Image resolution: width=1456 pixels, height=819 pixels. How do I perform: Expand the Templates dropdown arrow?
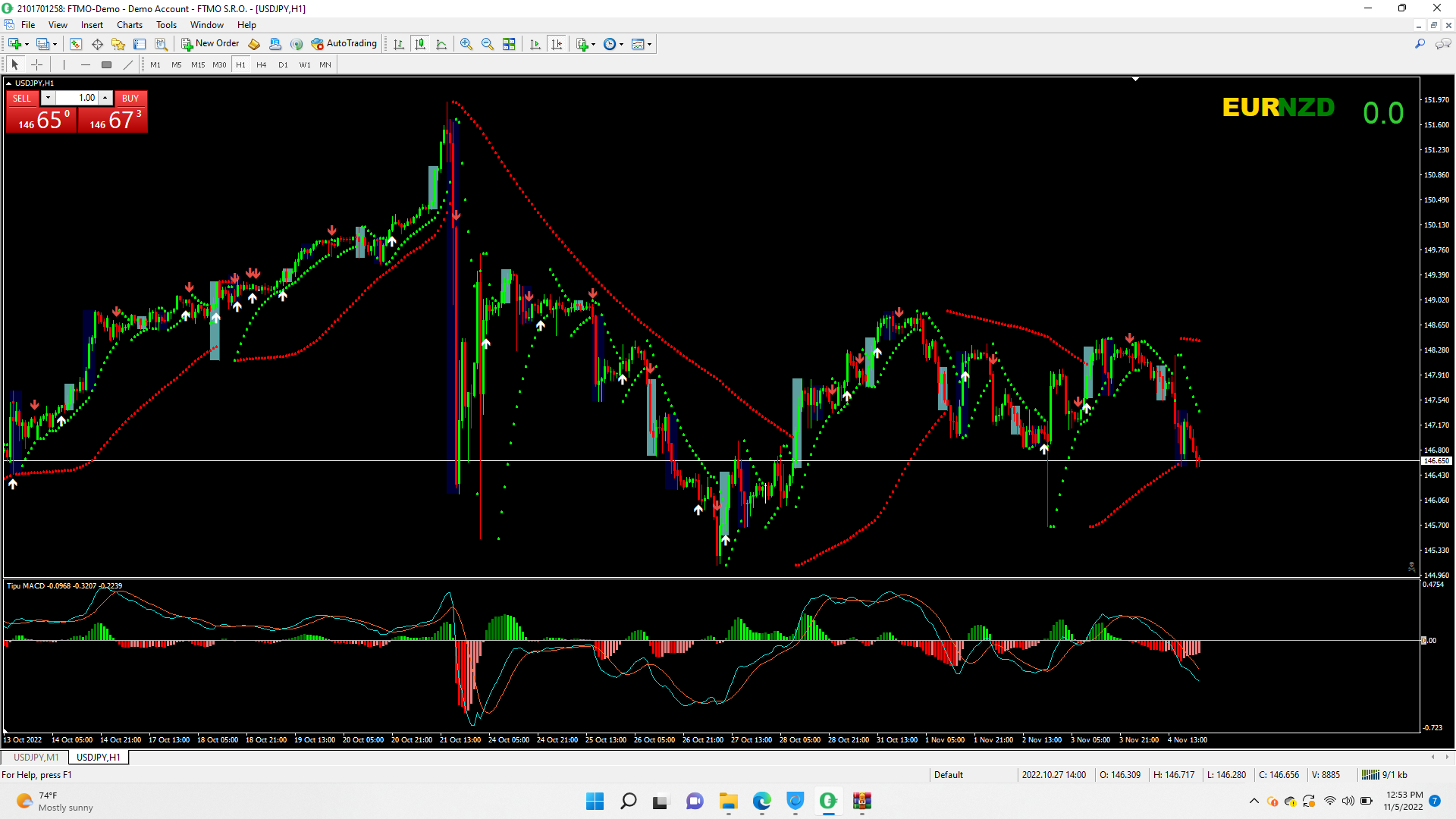click(x=650, y=44)
